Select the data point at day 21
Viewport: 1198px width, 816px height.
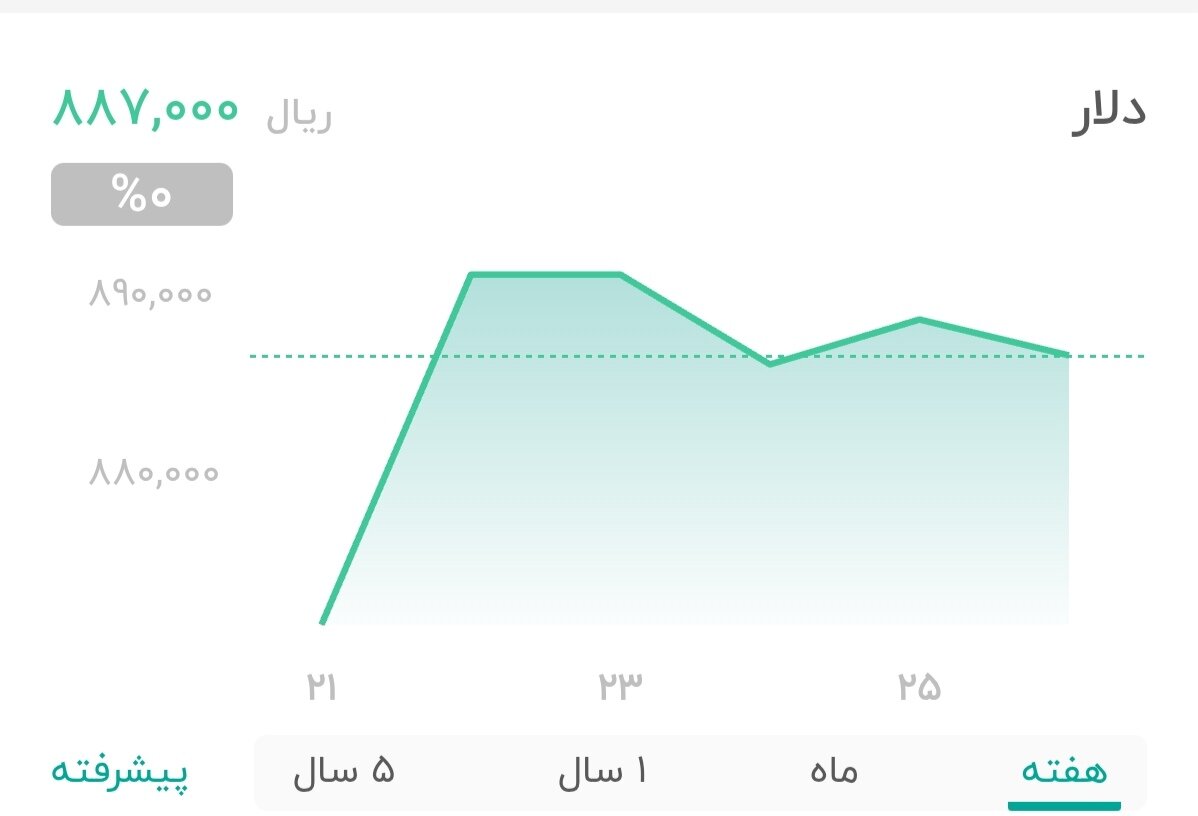(x=322, y=623)
